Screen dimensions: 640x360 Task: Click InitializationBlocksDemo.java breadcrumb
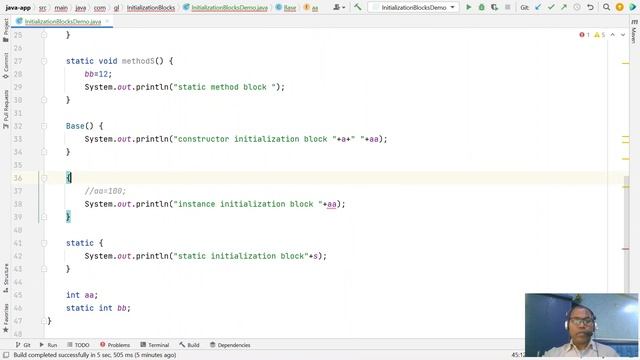point(226,8)
